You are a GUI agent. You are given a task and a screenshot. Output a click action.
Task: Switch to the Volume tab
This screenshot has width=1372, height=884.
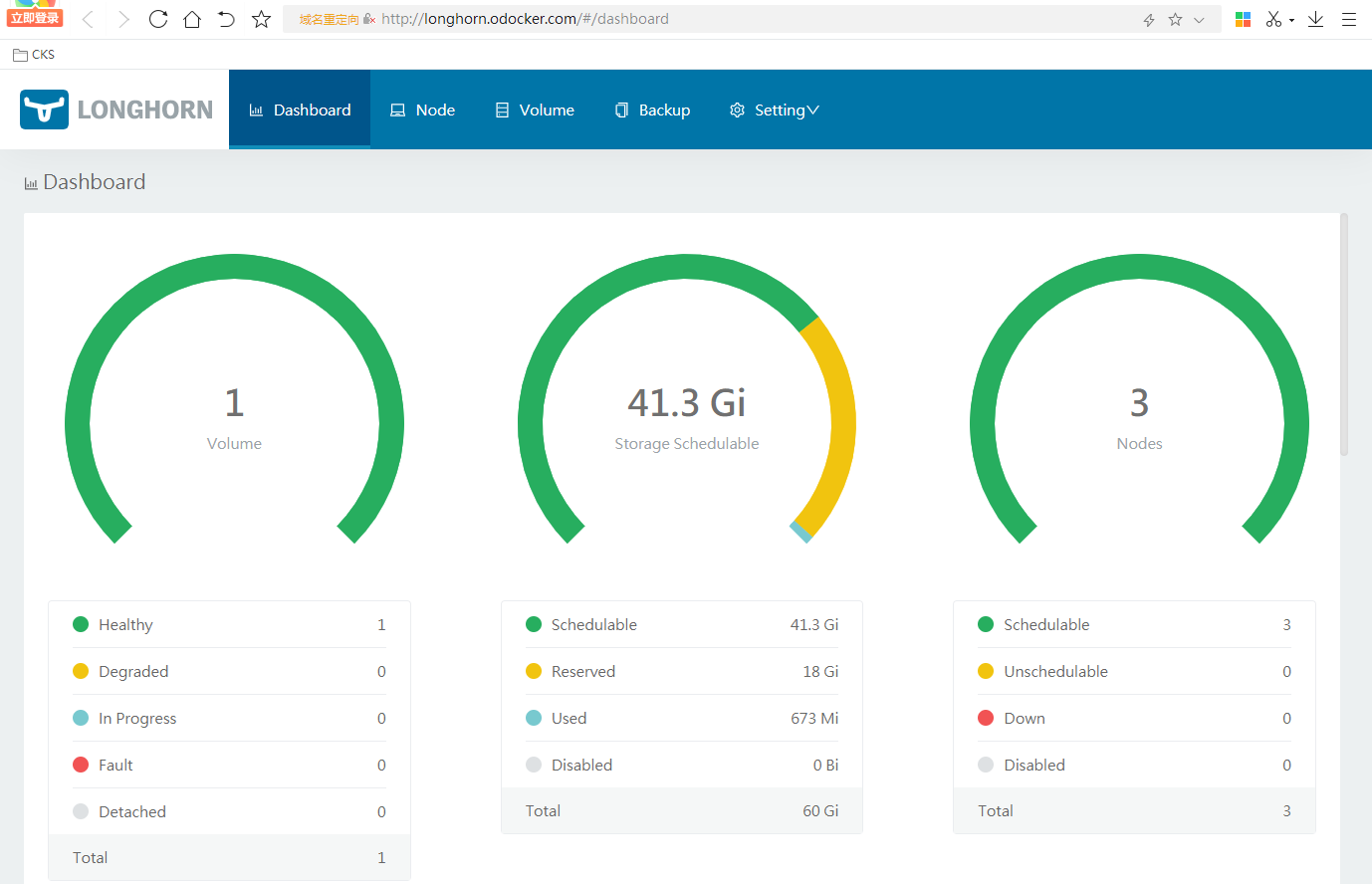535,110
